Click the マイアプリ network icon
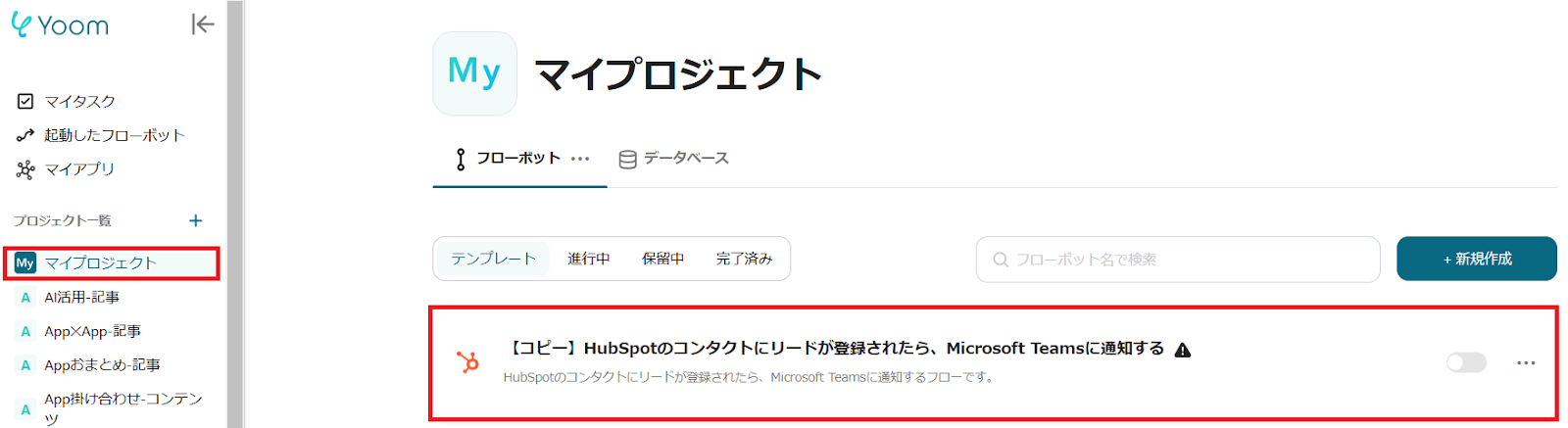 [25, 169]
